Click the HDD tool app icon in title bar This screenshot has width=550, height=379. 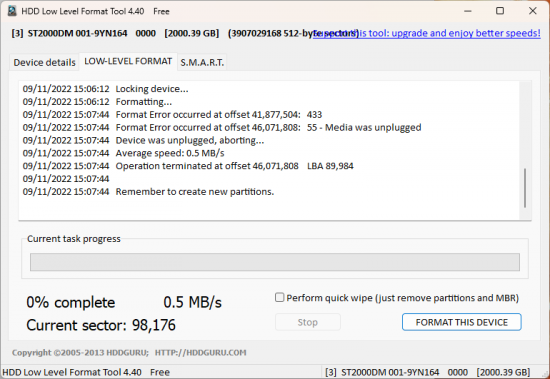(x=12, y=11)
